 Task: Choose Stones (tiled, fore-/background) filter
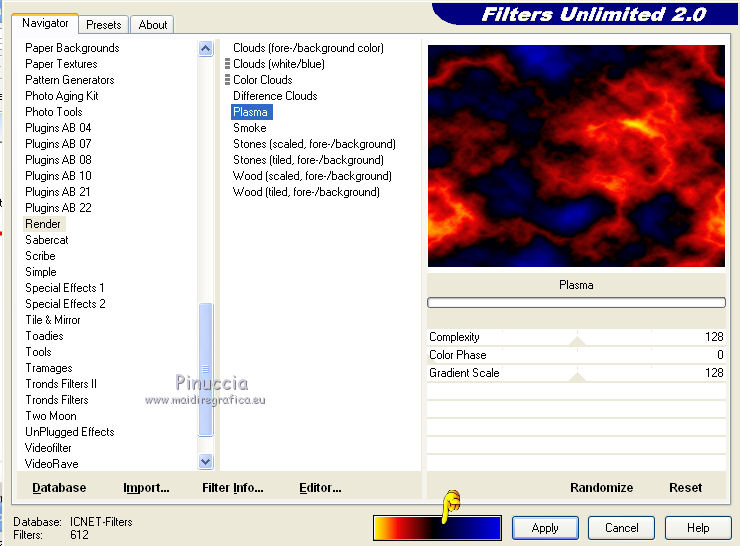[x=308, y=160]
